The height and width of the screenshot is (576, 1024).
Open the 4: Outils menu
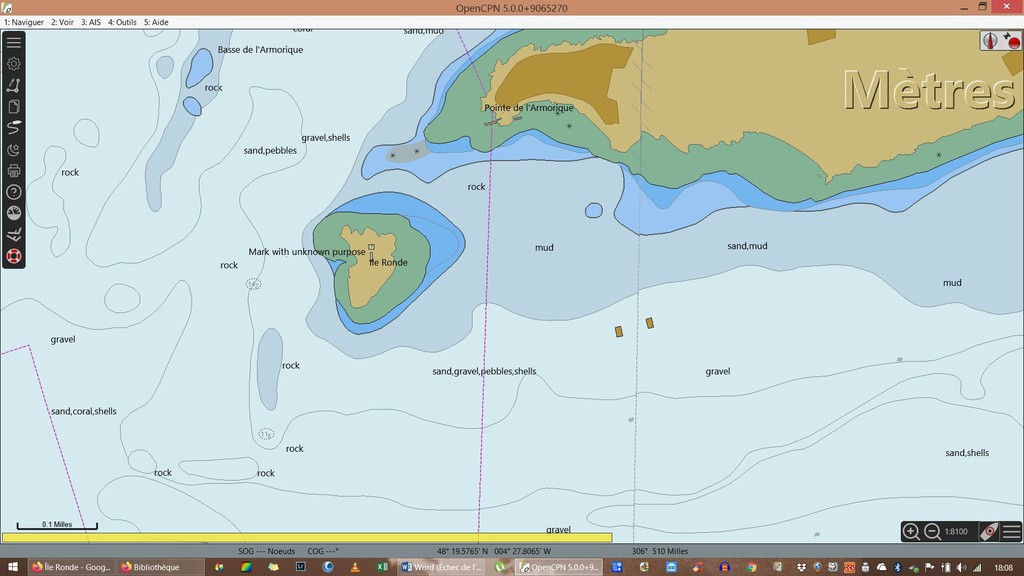click(122, 22)
